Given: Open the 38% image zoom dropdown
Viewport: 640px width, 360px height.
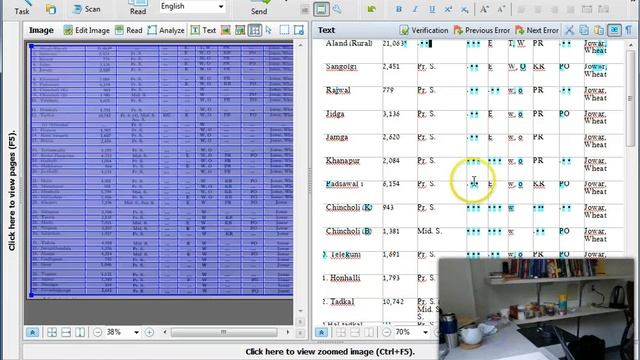Looking at the screenshot, I should [x=136, y=332].
